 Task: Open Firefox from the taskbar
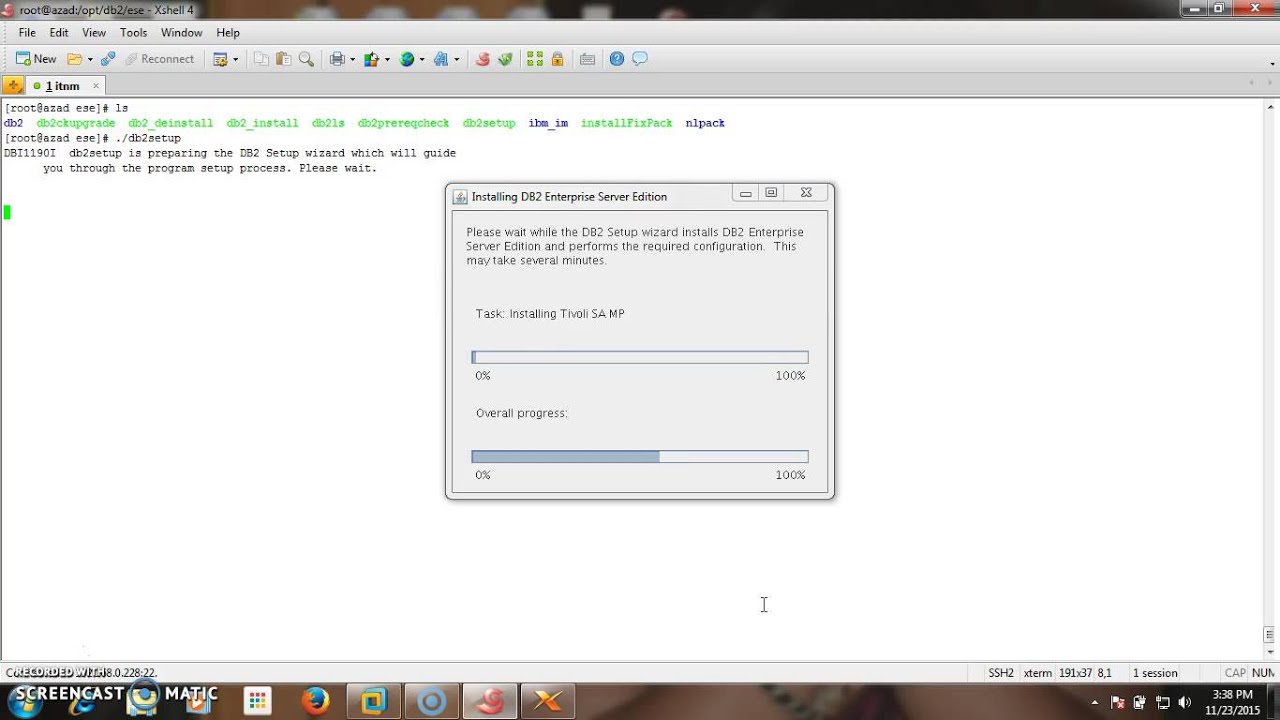[315, 701]
